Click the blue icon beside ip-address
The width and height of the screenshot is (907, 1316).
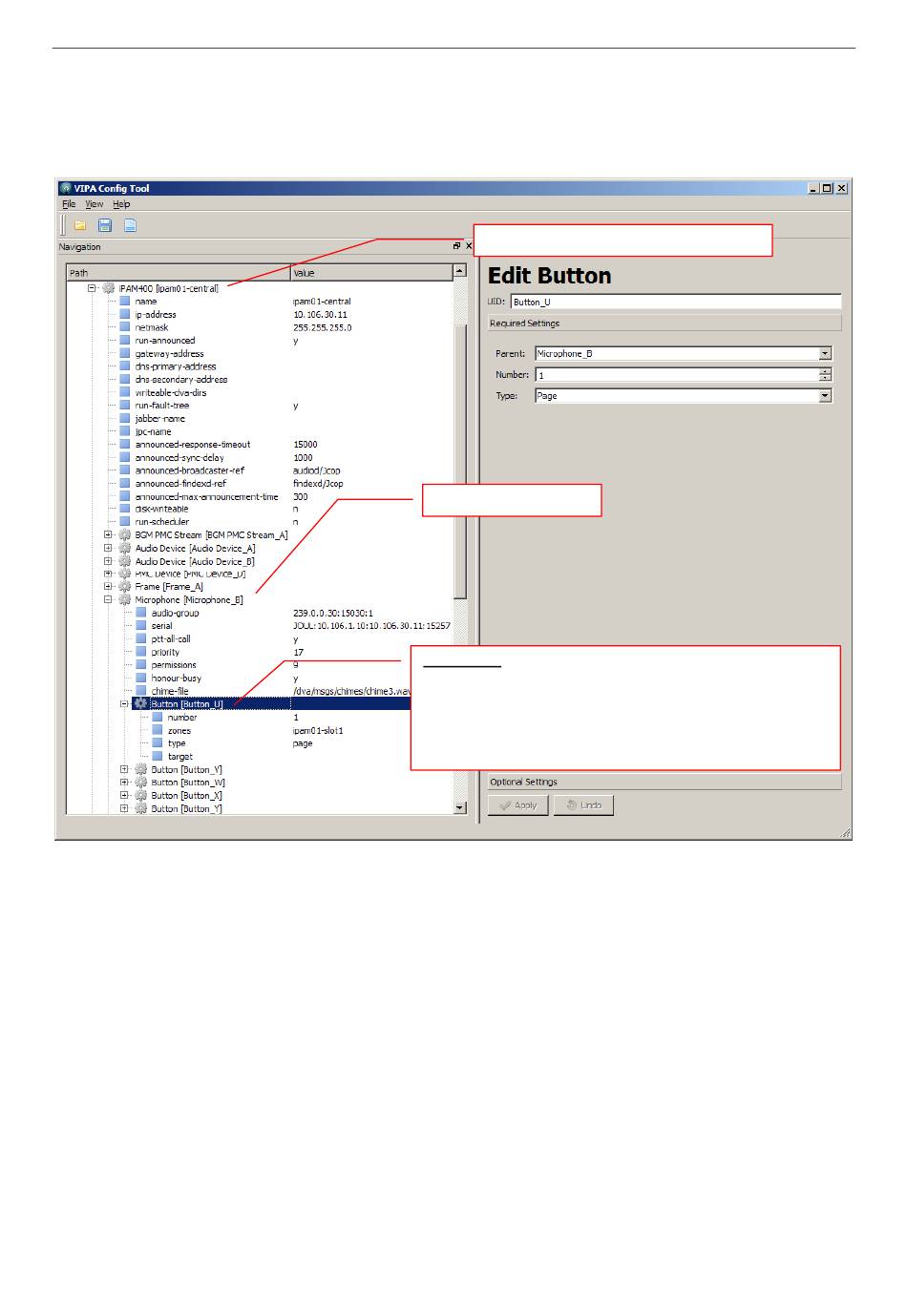tap(125, 314)
